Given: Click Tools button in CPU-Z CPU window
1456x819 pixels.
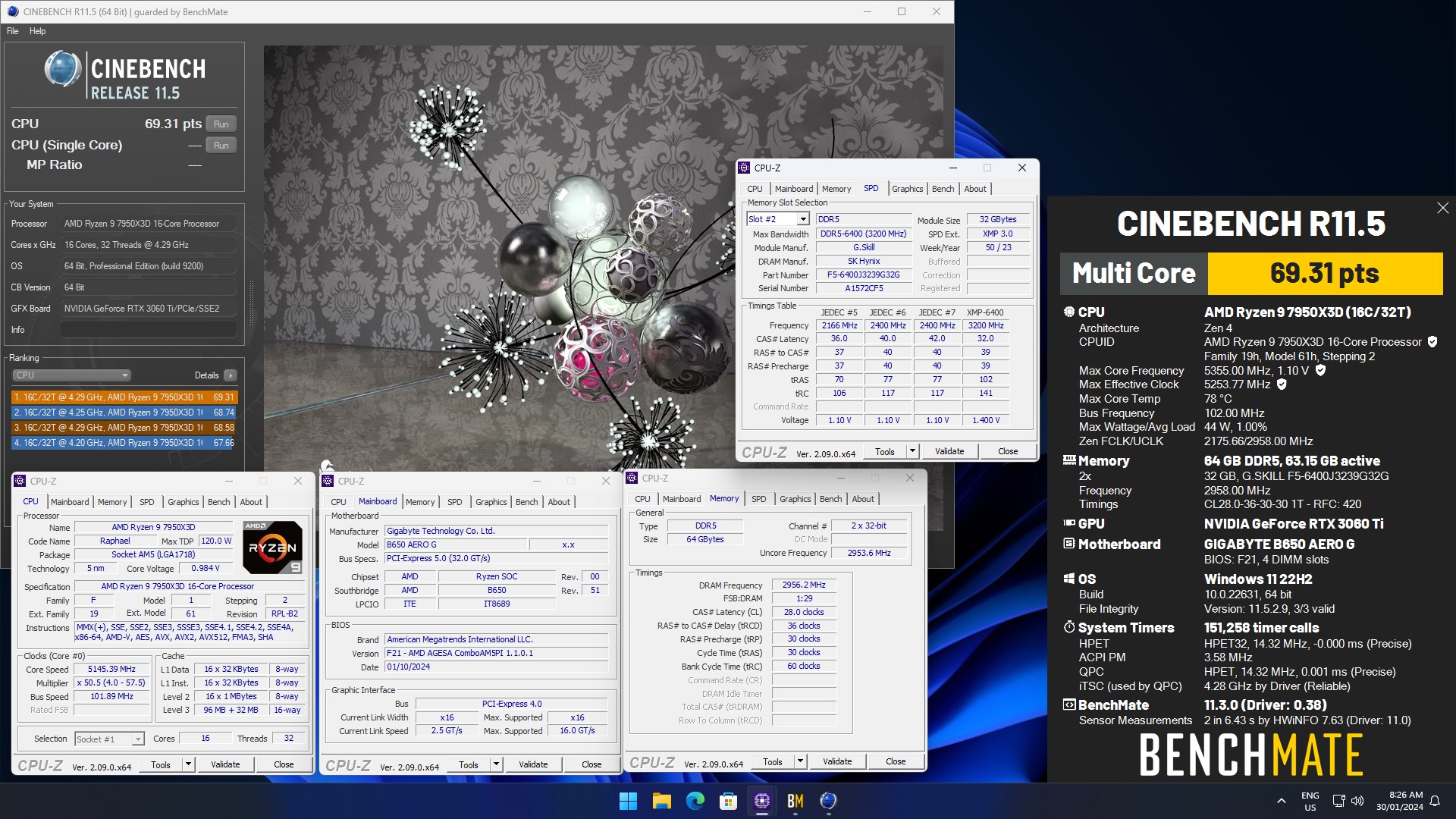Looking at the screenshot, I should tap(161, 764).
